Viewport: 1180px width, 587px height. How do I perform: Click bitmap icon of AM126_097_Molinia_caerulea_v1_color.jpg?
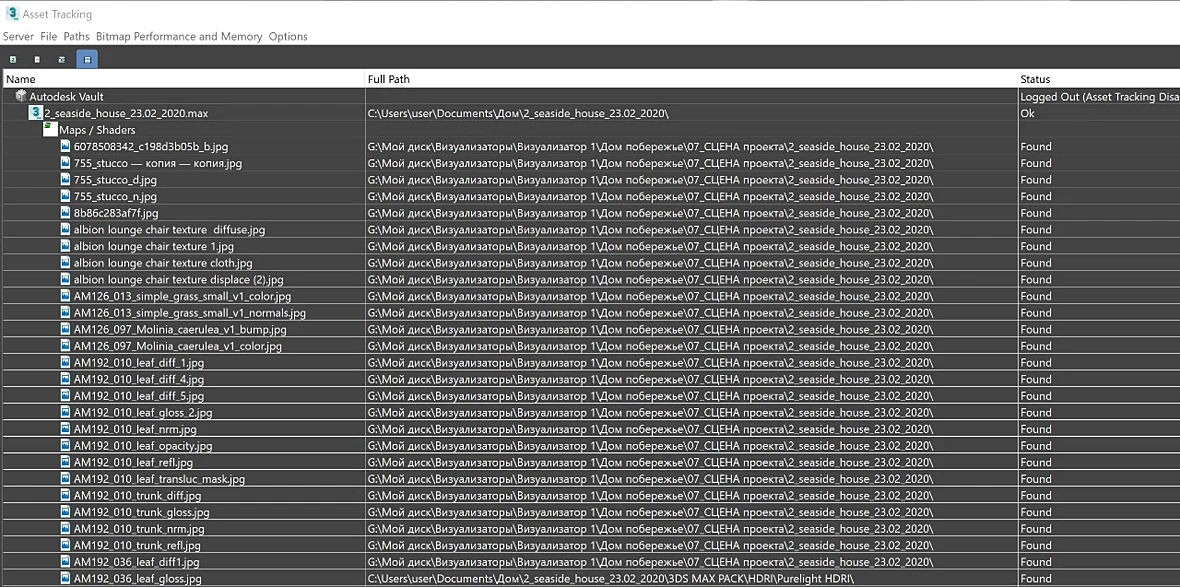66,345
